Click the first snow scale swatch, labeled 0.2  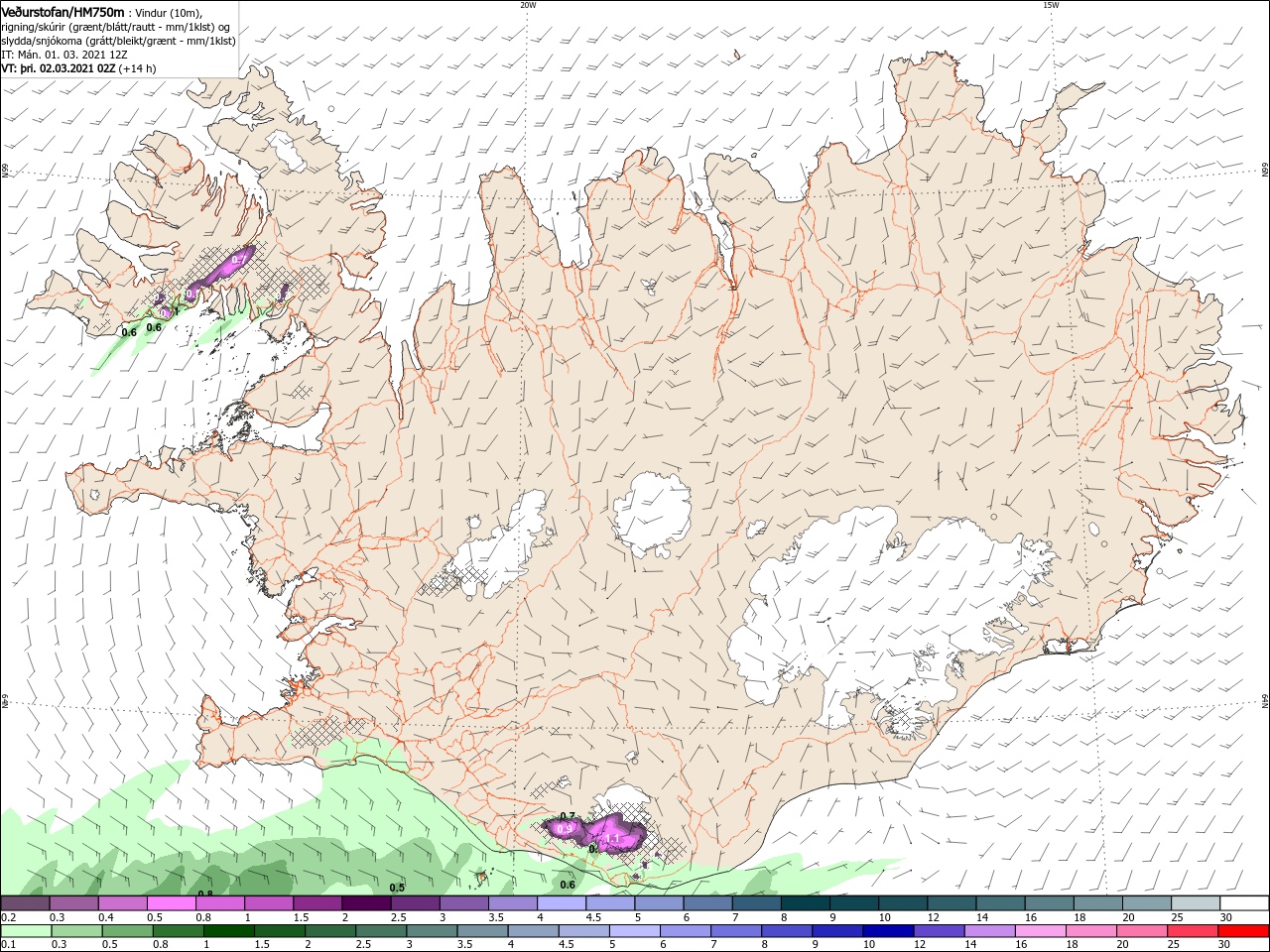point(25,903)
